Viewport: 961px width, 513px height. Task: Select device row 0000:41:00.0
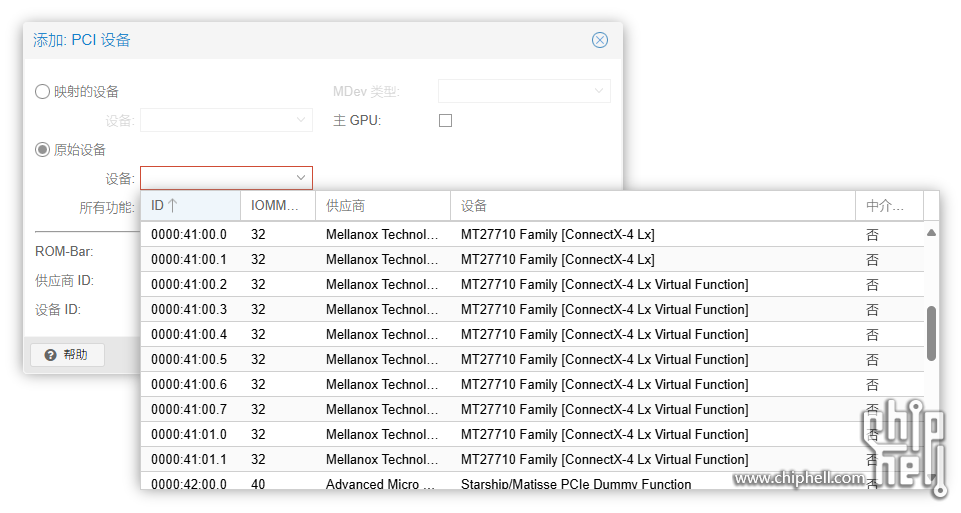pyautogui.click(x=532, y=235)
